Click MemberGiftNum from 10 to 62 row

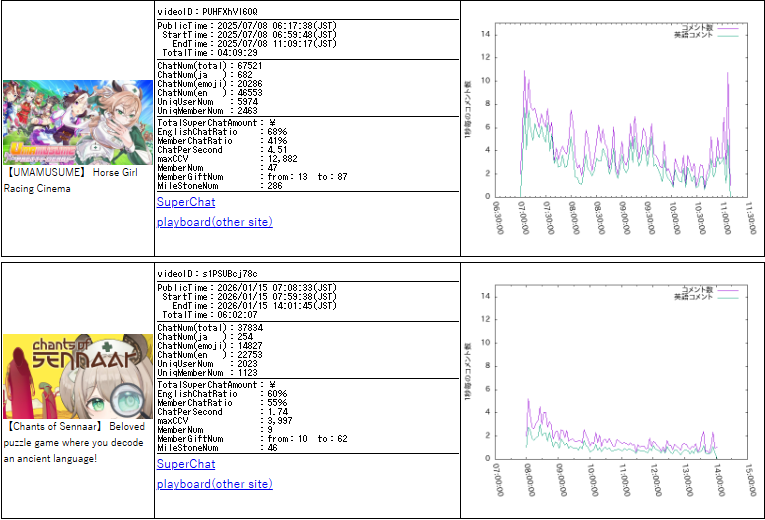coord(252,439)
